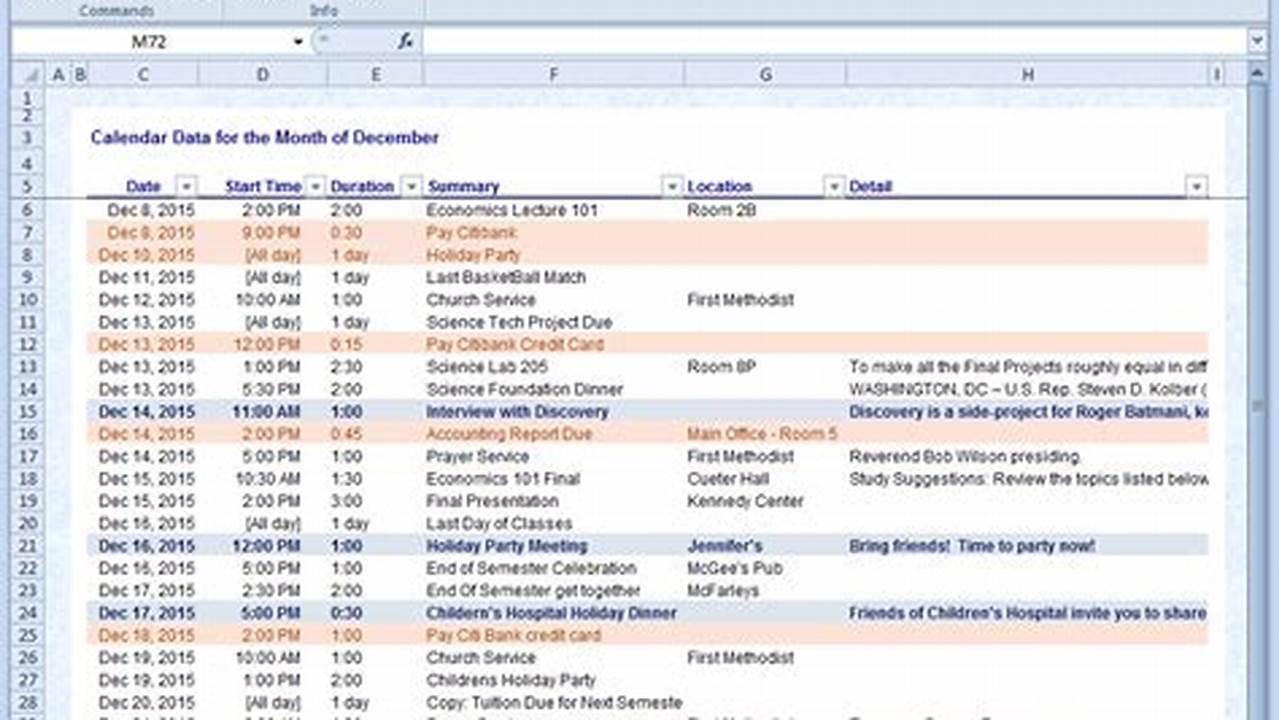Open the Location filter dropdown
Screen dimensions: 1279x720
834,186
